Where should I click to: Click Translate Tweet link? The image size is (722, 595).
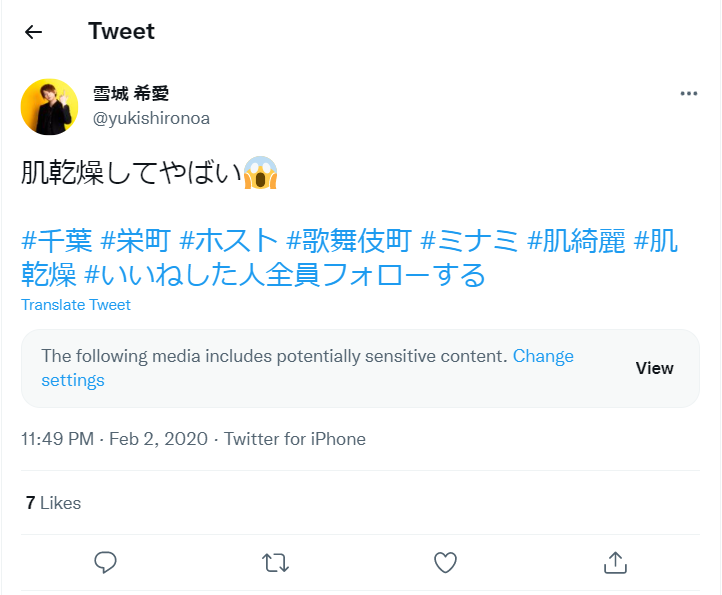click(76, 305)
